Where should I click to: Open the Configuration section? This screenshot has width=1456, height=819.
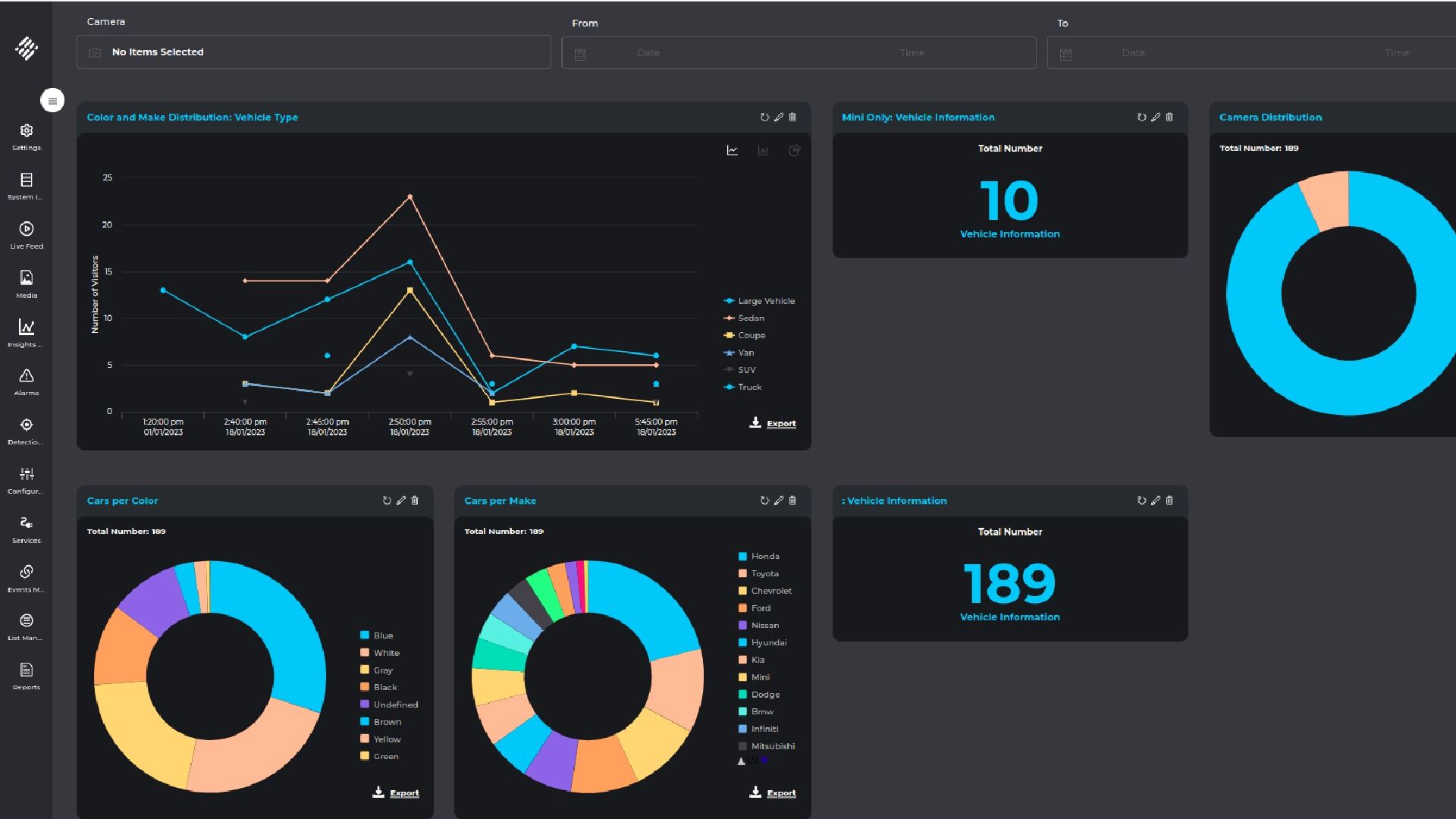pos(27,481)
